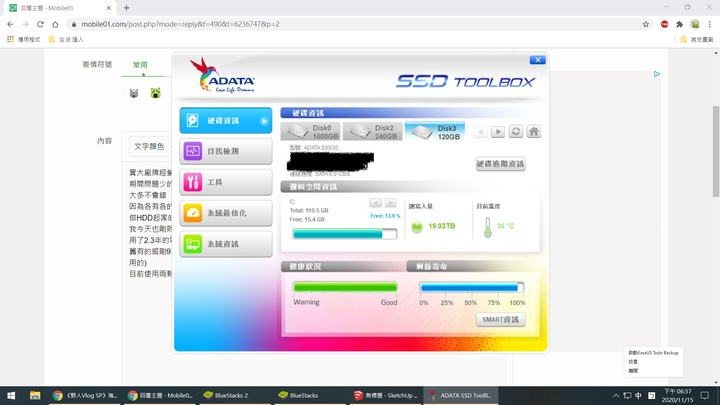This screenshot has width=720, height=405.
Task: Open the Windows Start menu
Action: 11,395
